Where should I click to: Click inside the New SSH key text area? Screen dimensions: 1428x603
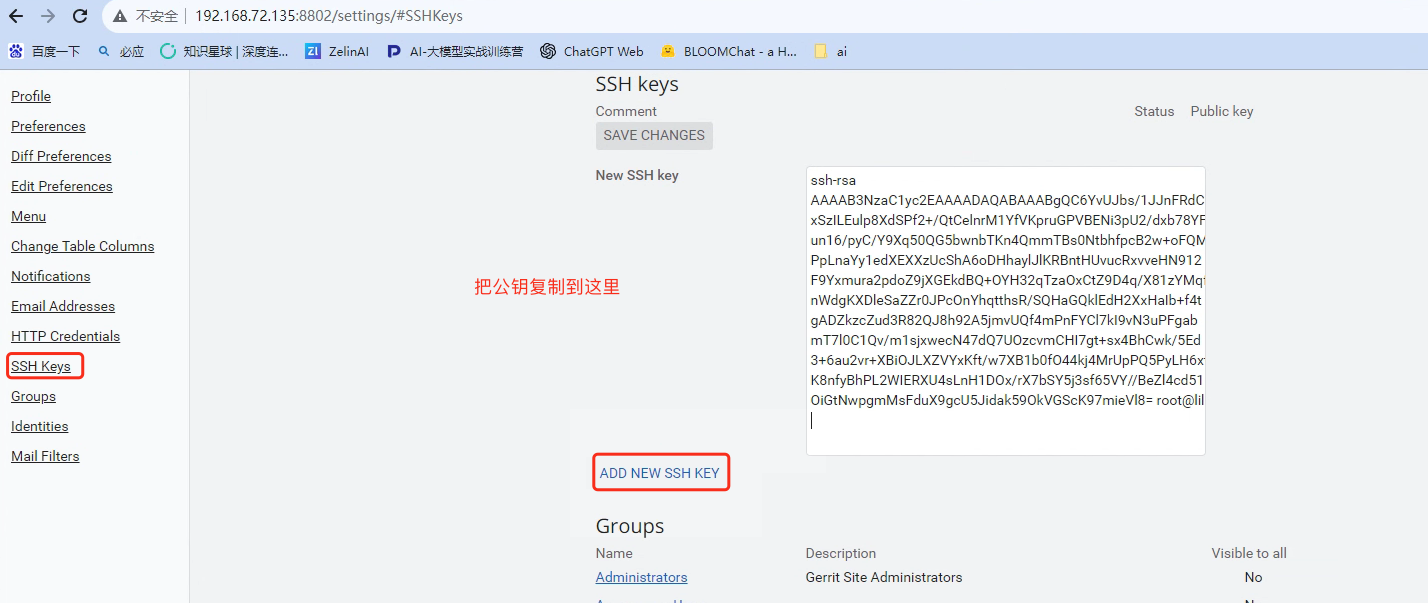pyautogui.click(x=1005, y=310)
